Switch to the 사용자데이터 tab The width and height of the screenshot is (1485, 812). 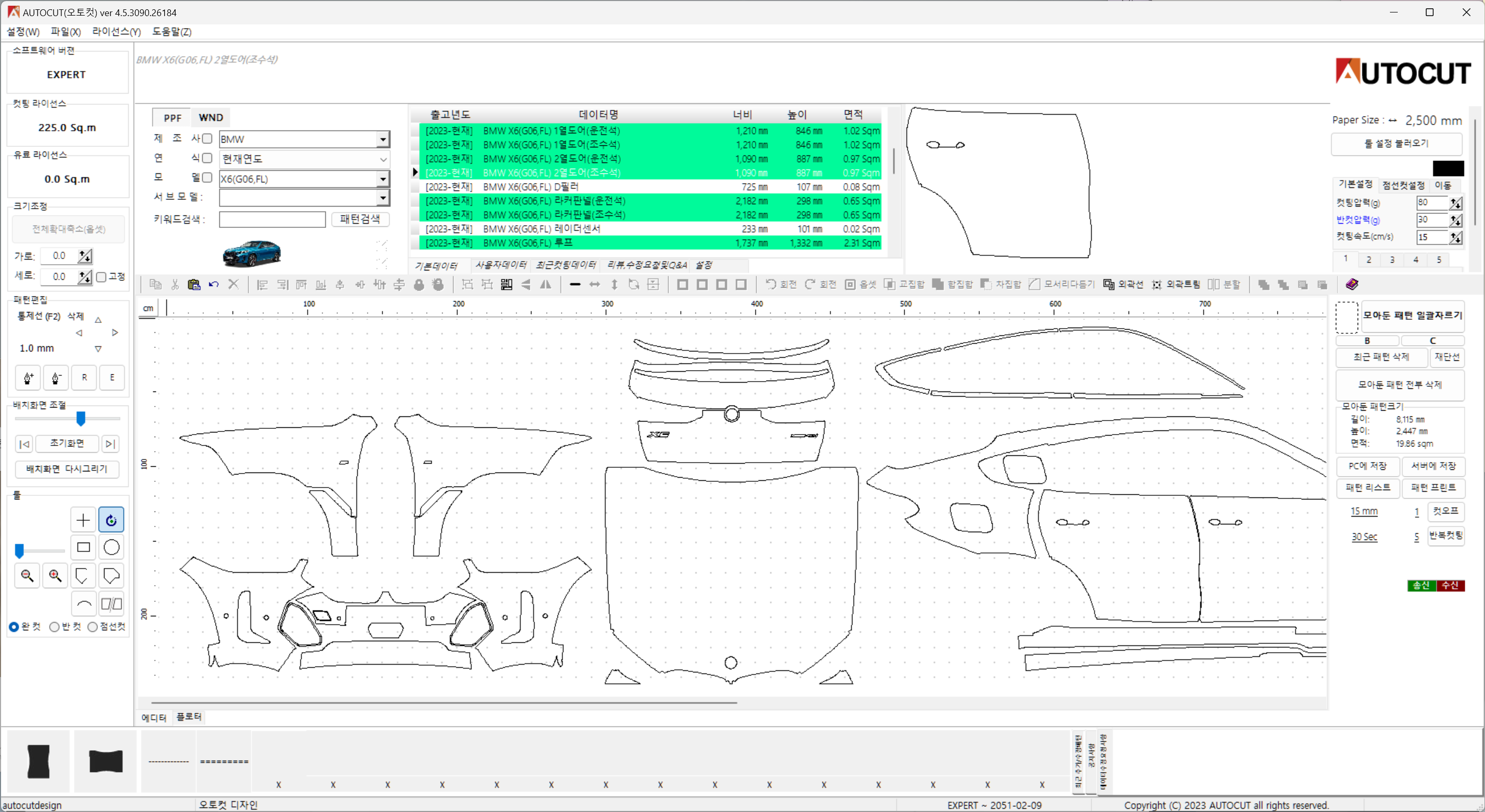pyautogui.click(x=500, y=265)
